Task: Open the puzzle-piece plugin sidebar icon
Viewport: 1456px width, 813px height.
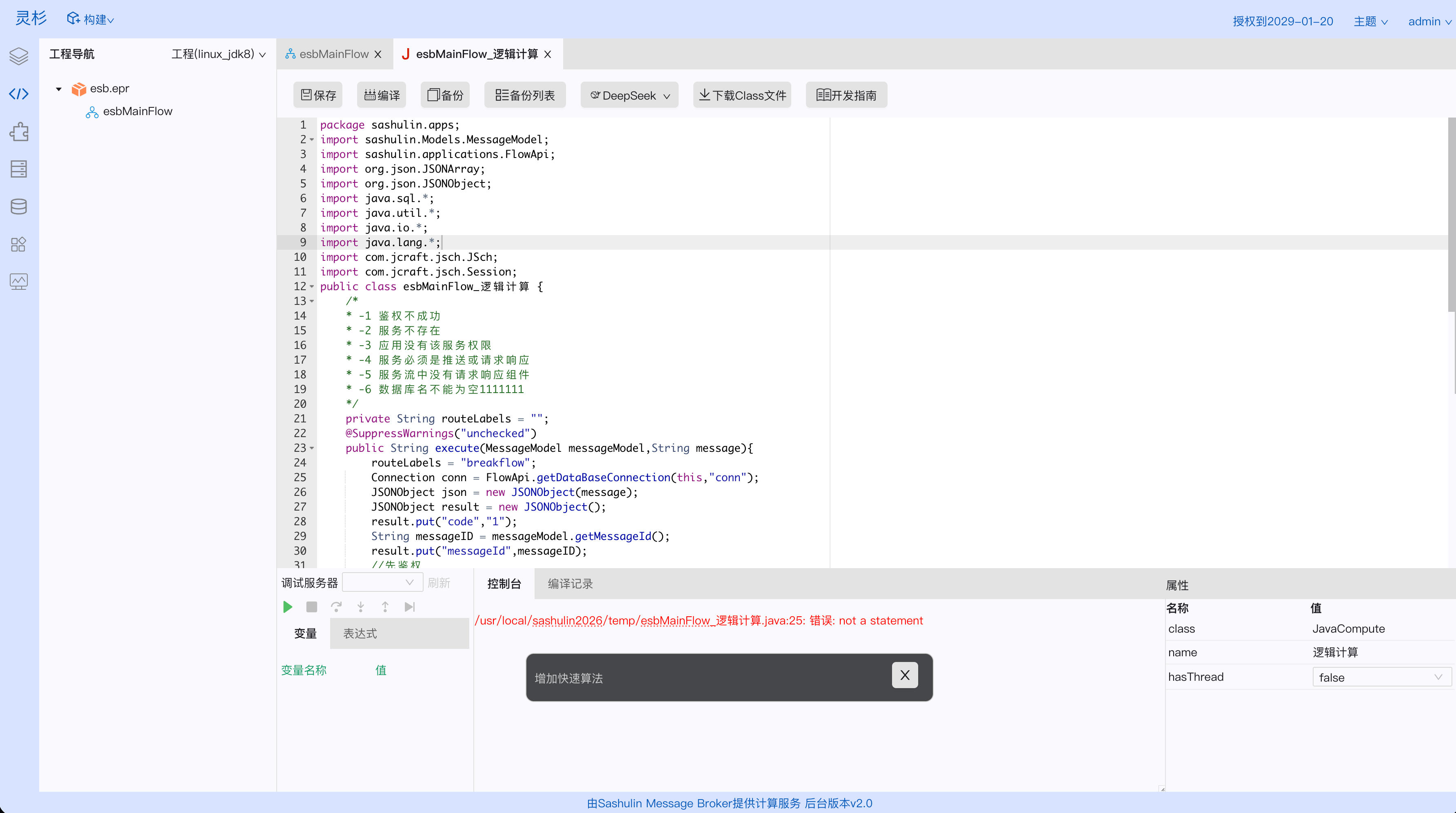Action: [x=19, y=132]
